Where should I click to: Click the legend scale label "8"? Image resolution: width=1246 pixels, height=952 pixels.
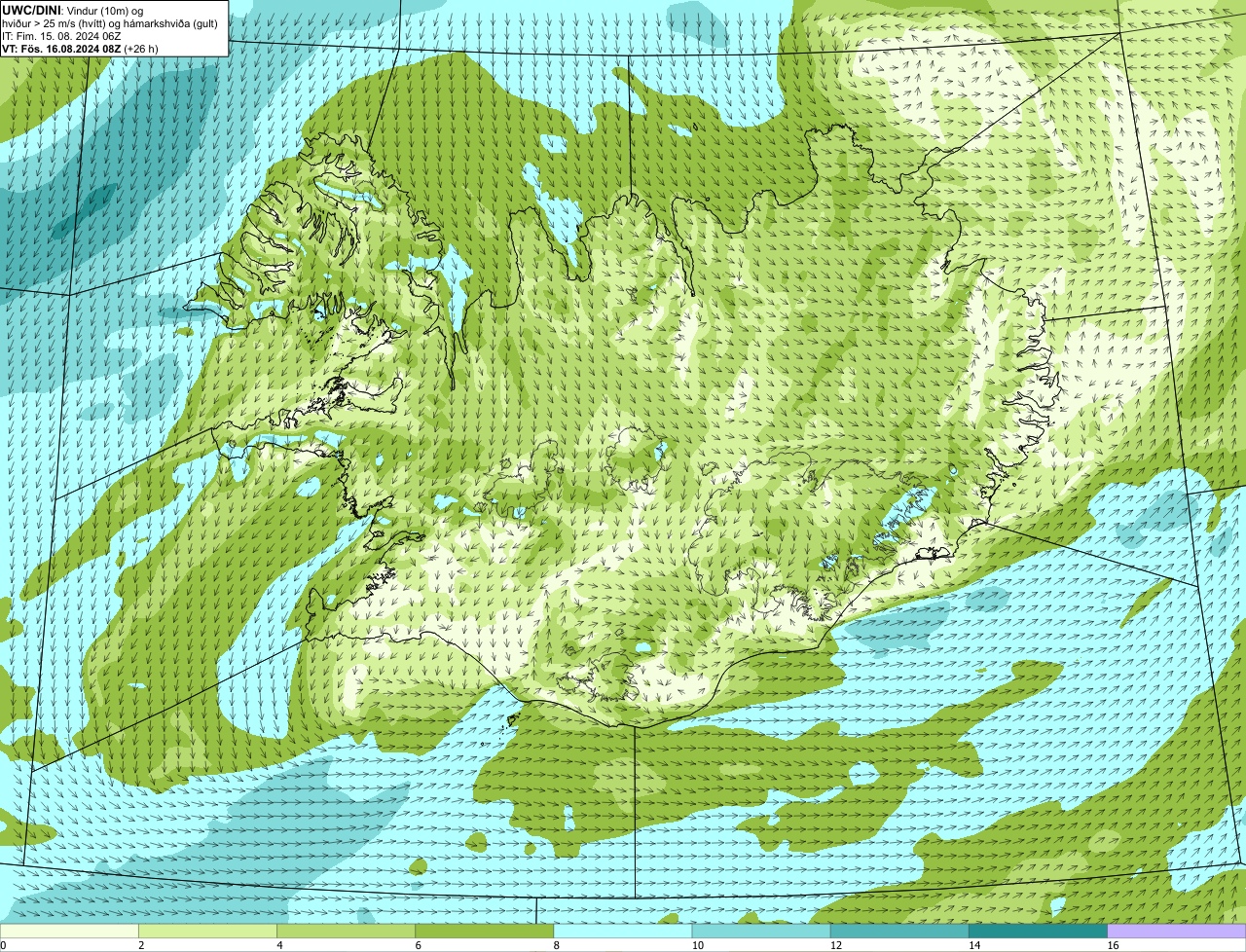(556, 945)
